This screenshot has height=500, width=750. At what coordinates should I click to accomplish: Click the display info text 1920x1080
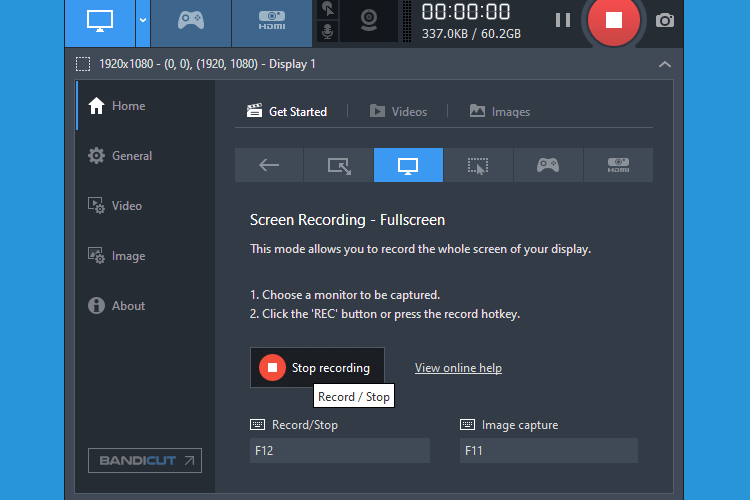click(x=207, y=64)
